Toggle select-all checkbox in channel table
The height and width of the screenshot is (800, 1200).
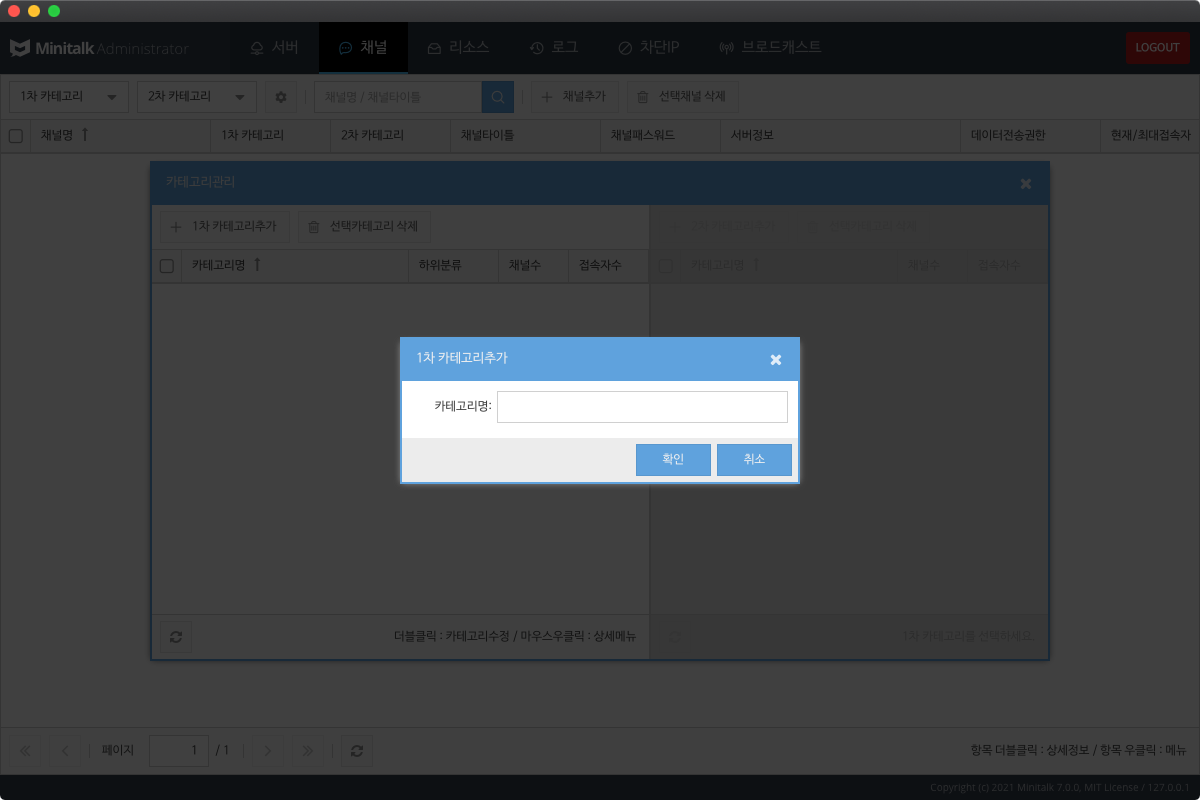point(16,136)
